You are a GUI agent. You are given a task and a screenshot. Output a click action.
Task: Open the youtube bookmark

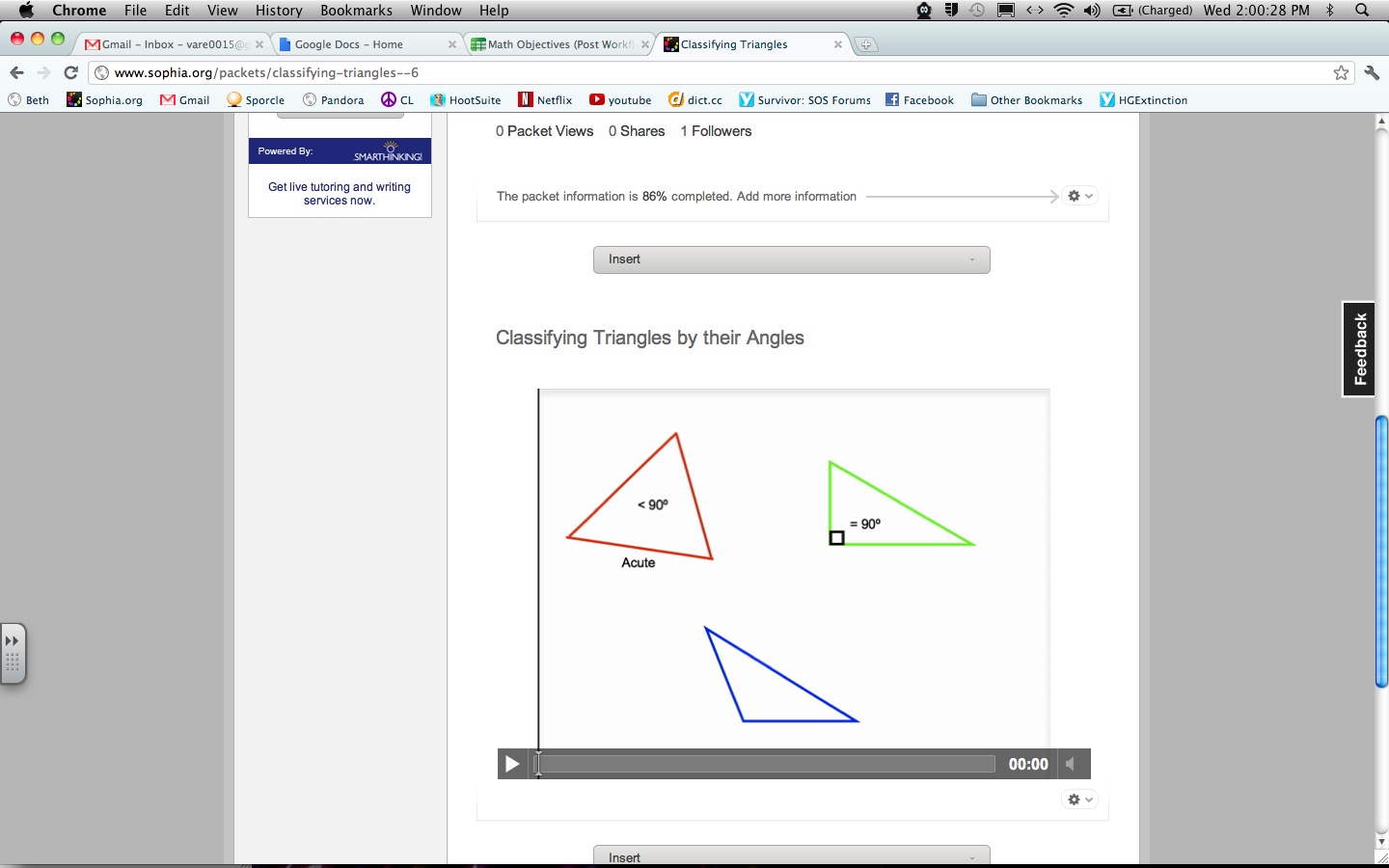pos(620,99)
